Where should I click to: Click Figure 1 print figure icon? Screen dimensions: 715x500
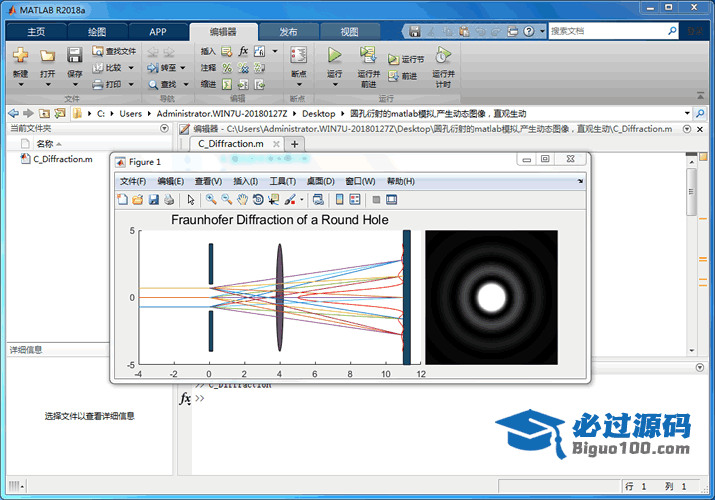(169, 200)
